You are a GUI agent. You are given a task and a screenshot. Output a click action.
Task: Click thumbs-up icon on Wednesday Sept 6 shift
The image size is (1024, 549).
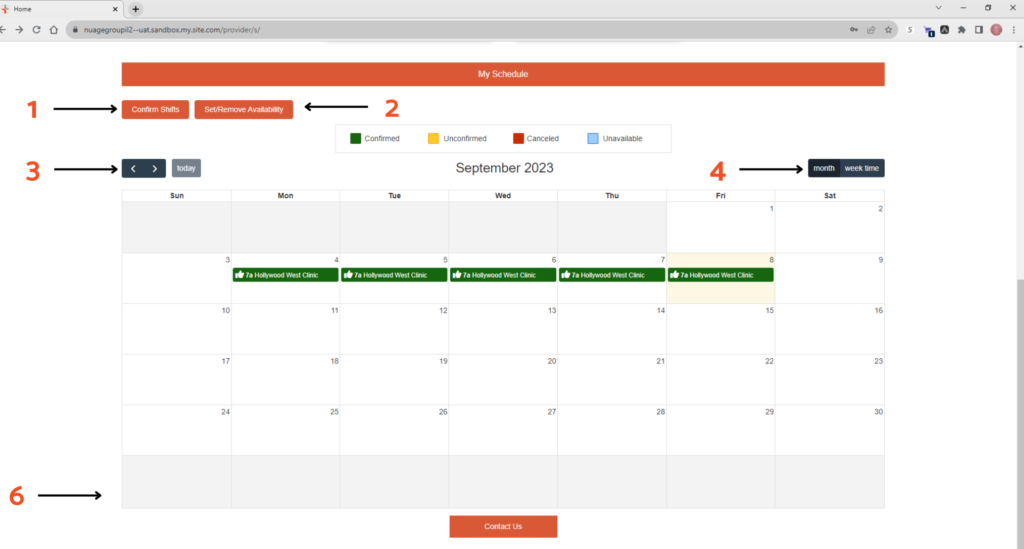tap(457, 275)
